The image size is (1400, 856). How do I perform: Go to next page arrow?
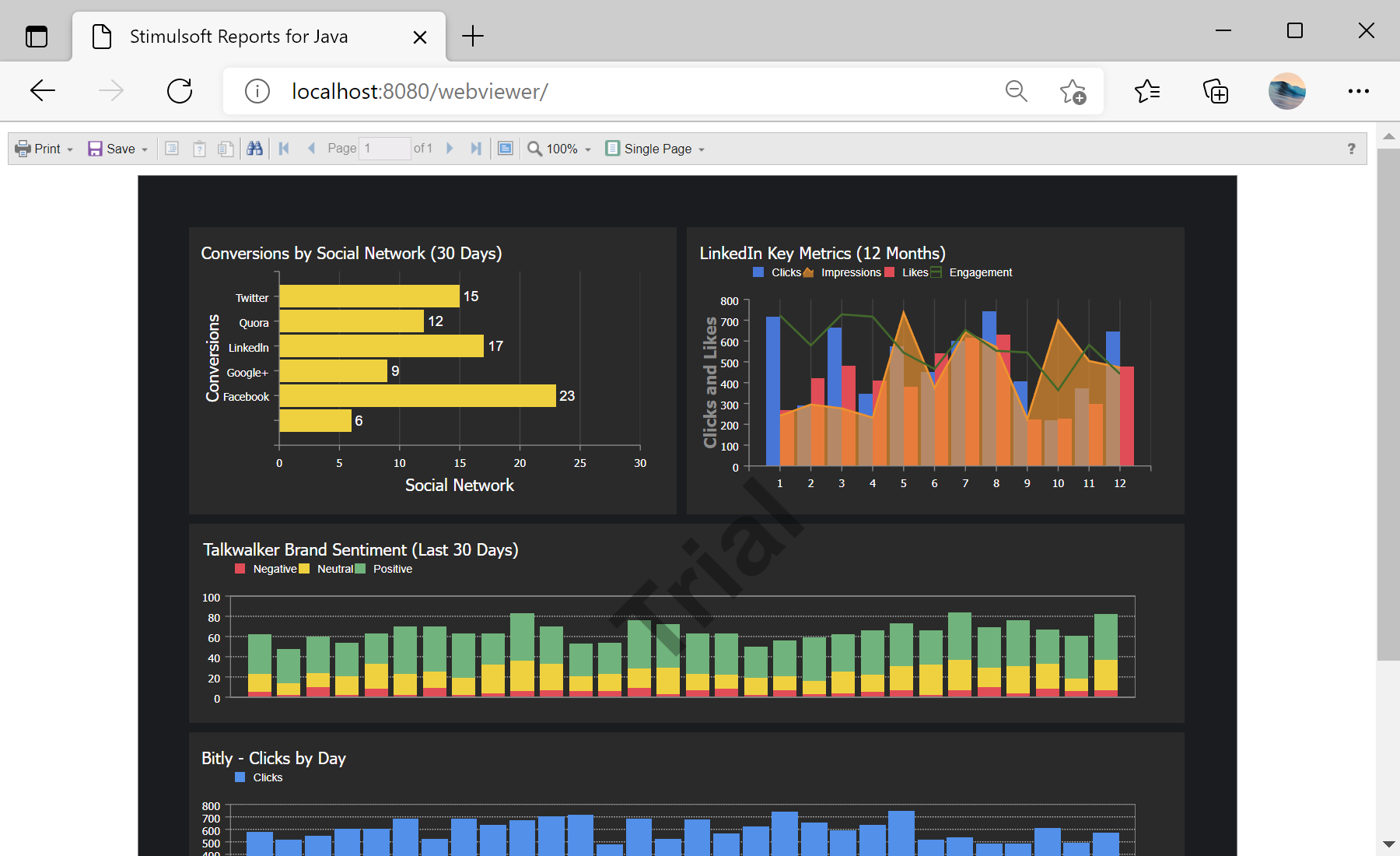tap(449, 148)
